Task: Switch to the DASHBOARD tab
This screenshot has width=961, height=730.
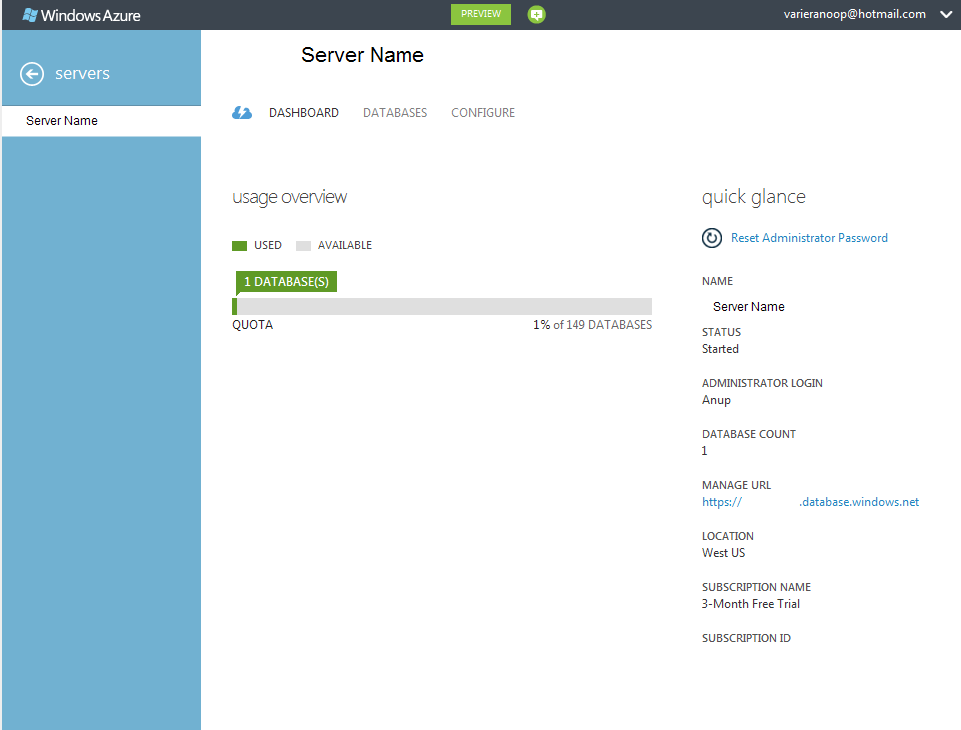Action: [x=304, y=113]
